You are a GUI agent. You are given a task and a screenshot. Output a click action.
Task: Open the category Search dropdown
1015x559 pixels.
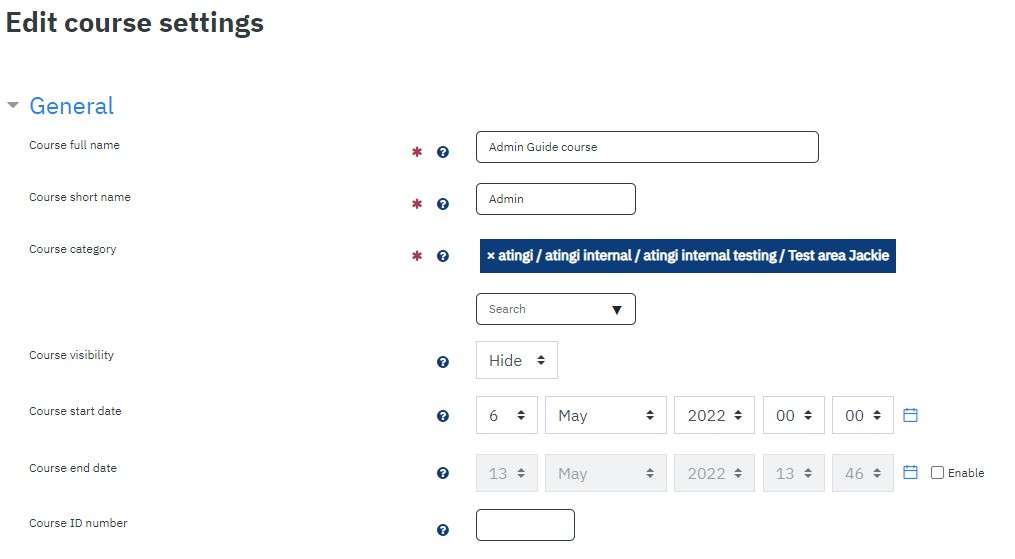click(x=555, y=309)
